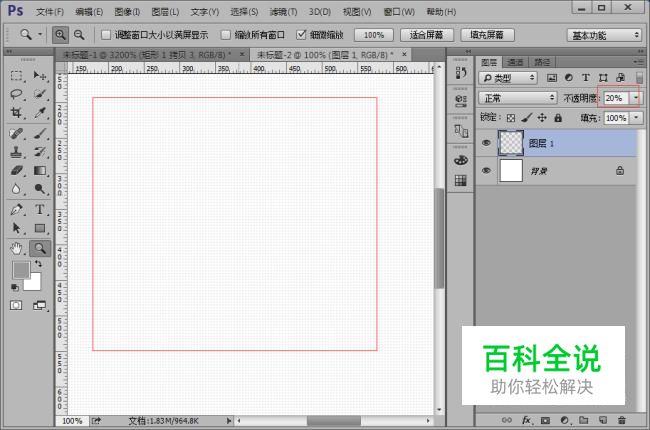
Task: Switch to the 路径 panel tab
Action: click(542, 62)
